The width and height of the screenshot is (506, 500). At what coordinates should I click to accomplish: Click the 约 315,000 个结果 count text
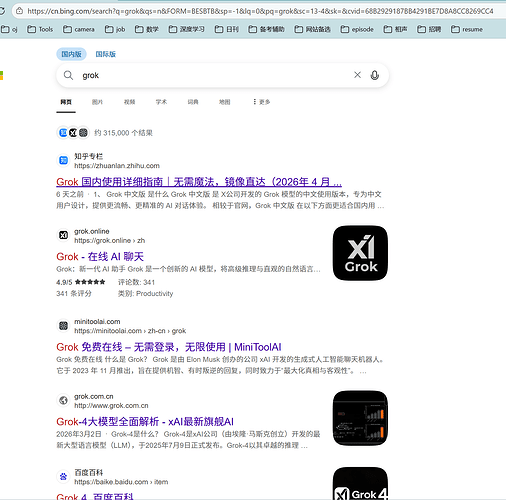[123, 133]
